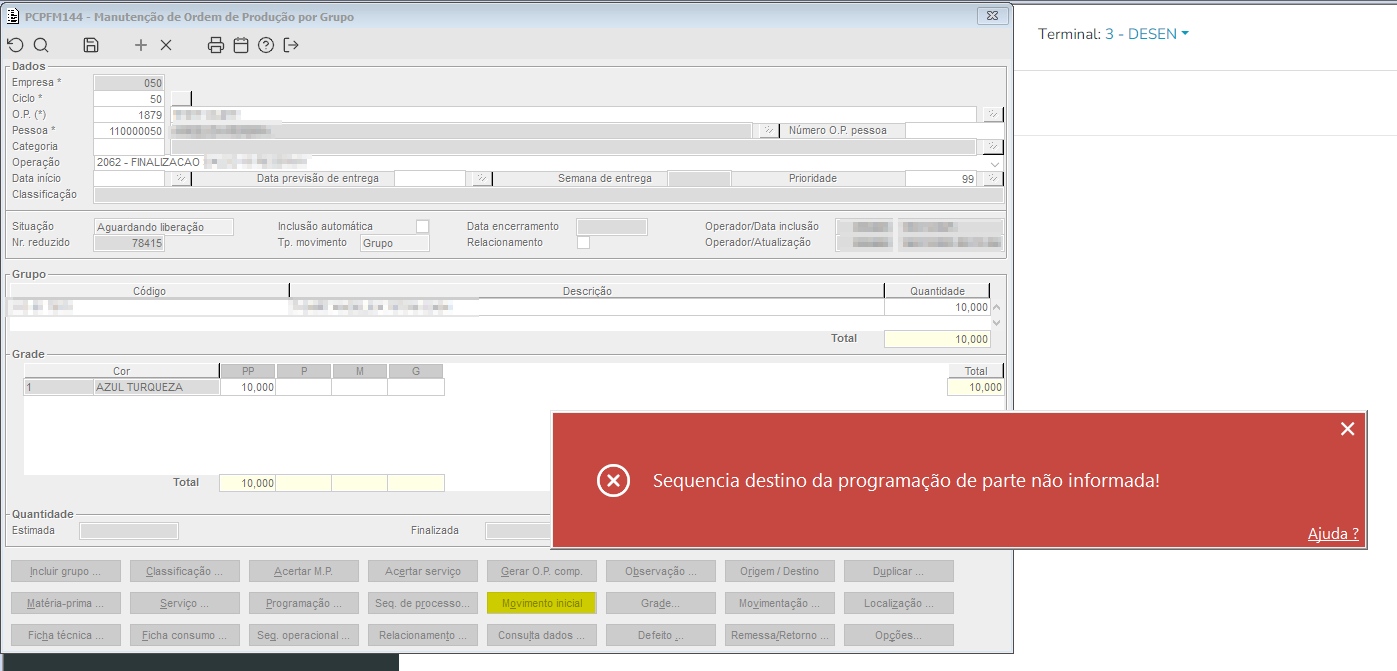The width and height of the screenshot is (1397, 671).
Task: Click the Acertar M.P. button
Action: click(304, 571)
